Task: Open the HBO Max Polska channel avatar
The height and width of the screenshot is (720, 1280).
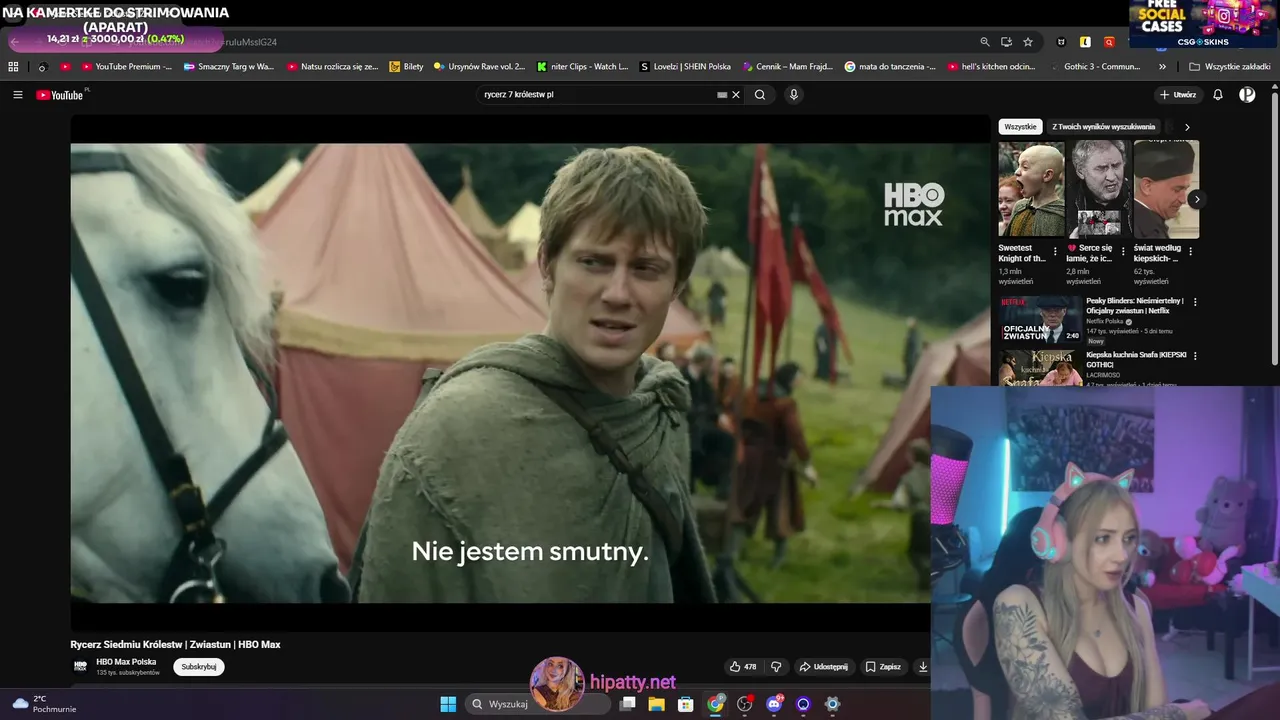Action: [x=80, y=666]
